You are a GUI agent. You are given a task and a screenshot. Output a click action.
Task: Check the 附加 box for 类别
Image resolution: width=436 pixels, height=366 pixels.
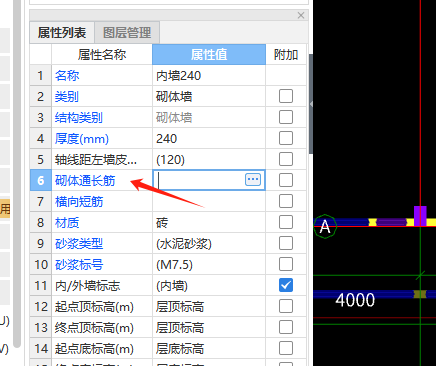(x=286, y=96)
